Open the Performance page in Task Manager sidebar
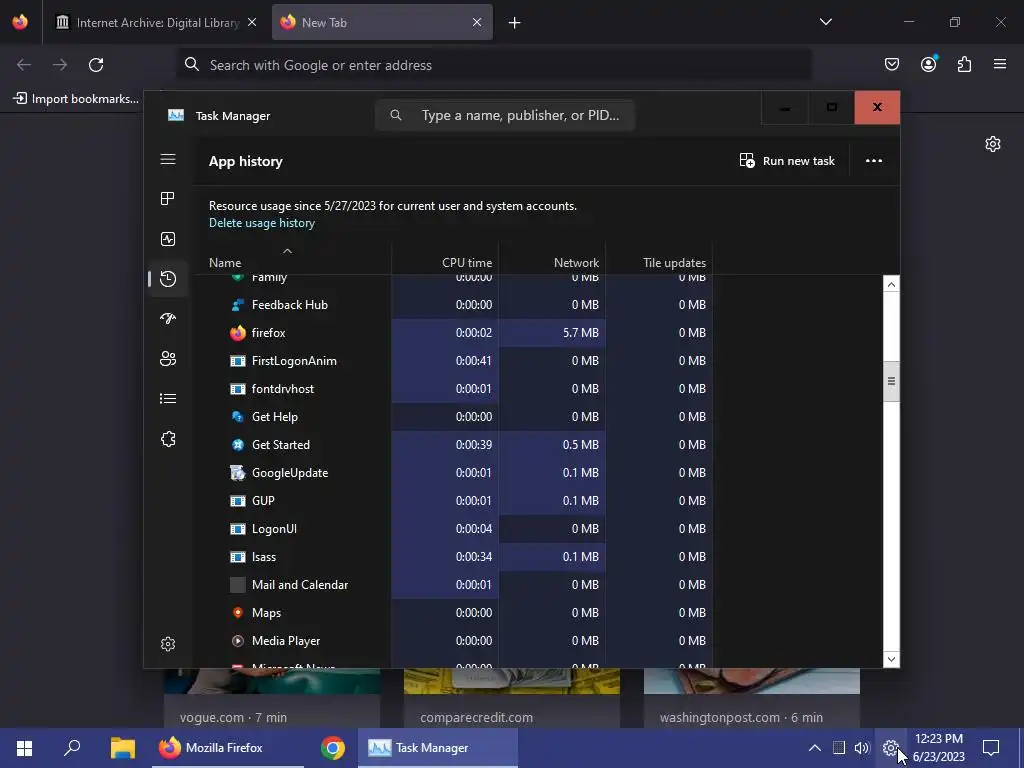 point(168,239)
